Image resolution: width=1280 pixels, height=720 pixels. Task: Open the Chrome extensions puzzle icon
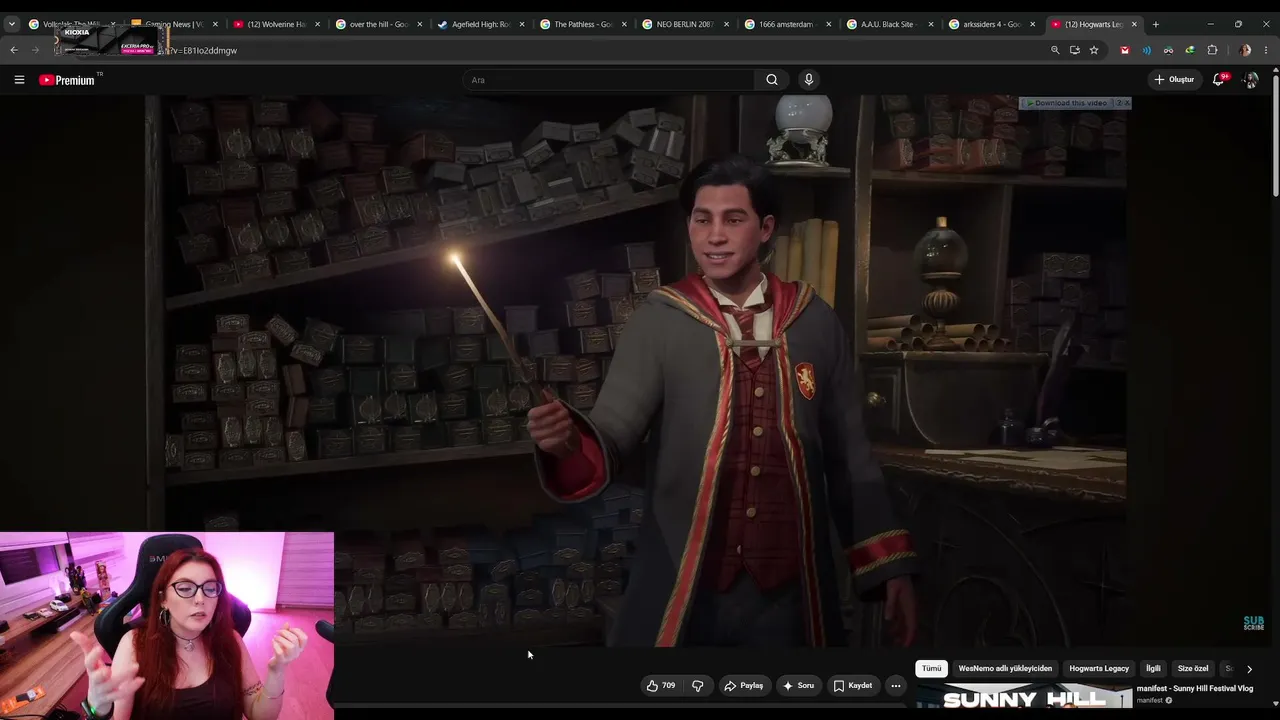point(1213,50)
